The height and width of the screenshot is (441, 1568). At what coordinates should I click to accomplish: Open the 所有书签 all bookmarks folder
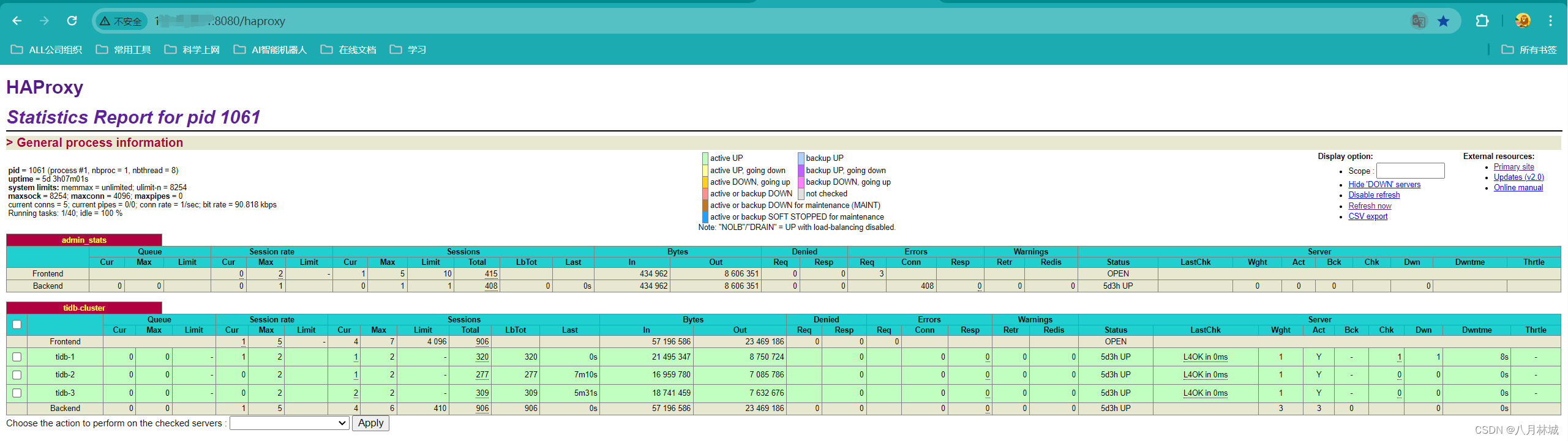pos(1529,50)
